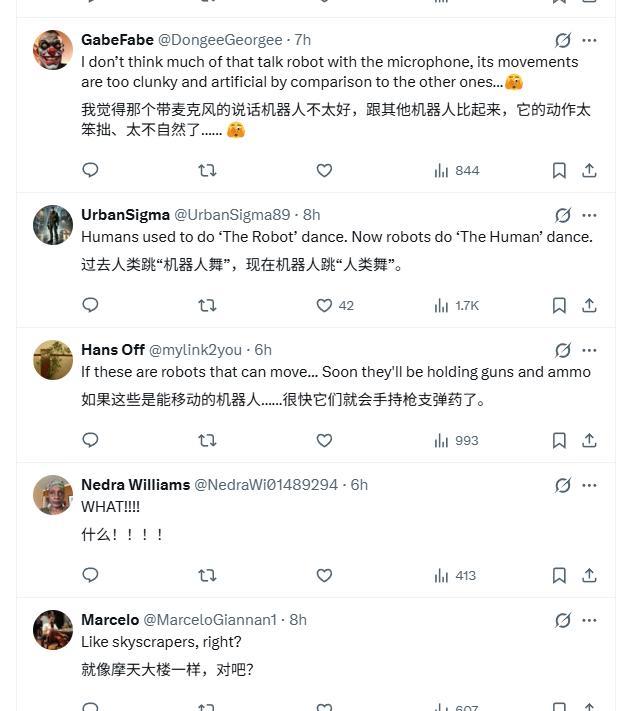View analytics for Hans Off's tweet (993)
Viewport: 620px width, 711px height.
(456, 440)
